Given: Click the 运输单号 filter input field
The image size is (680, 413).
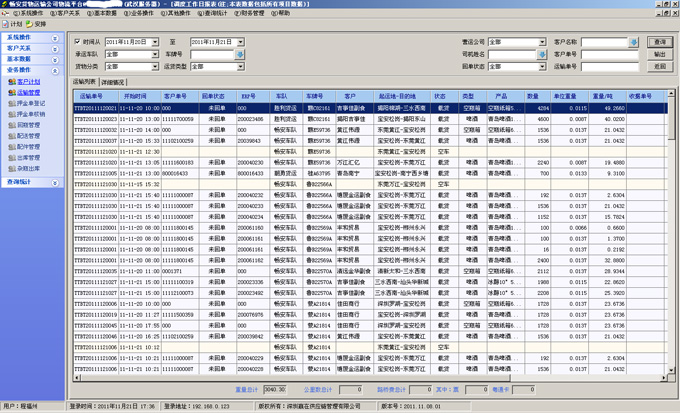Looking at the screenshot, I should pyautogui.click(x=610, y=66).
